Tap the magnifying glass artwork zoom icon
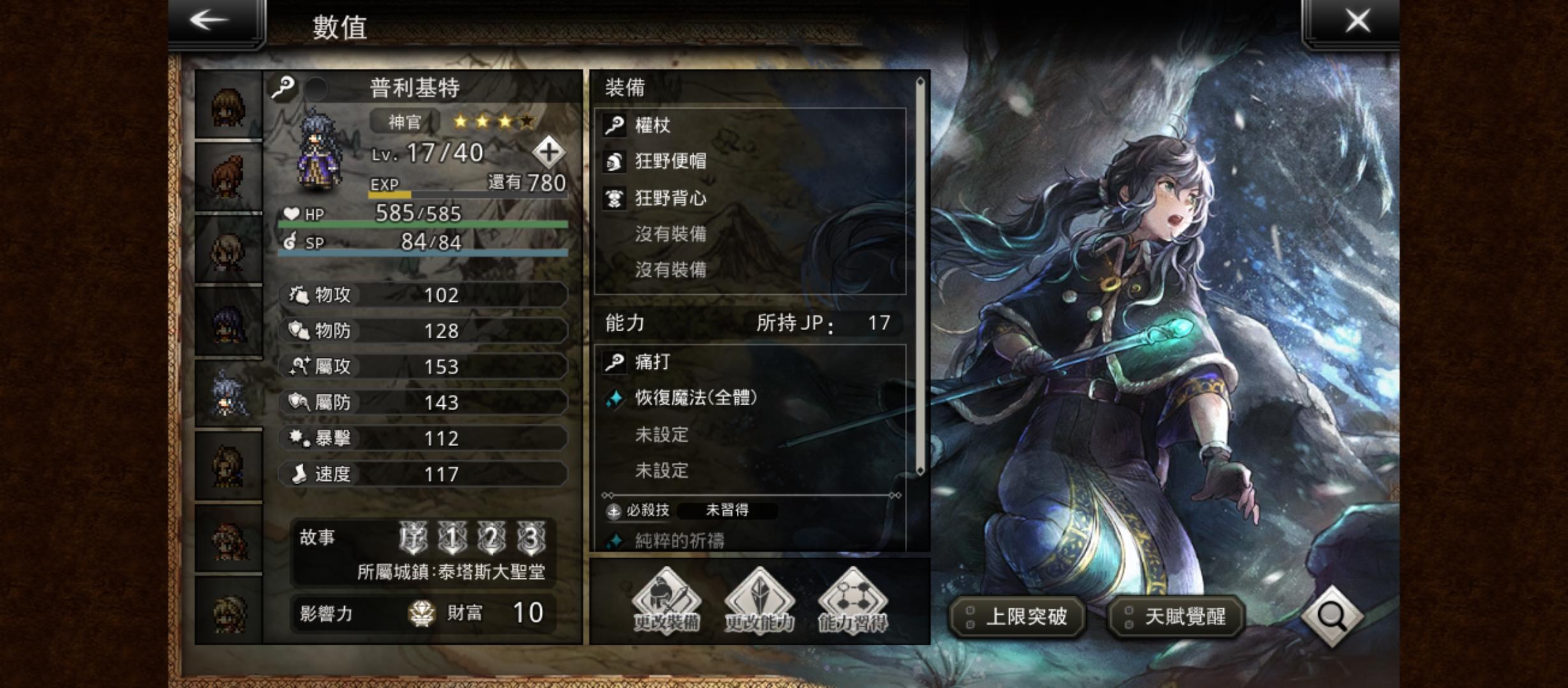Viewport: 1568px width, 688px height. click(x=1332, y=615)
